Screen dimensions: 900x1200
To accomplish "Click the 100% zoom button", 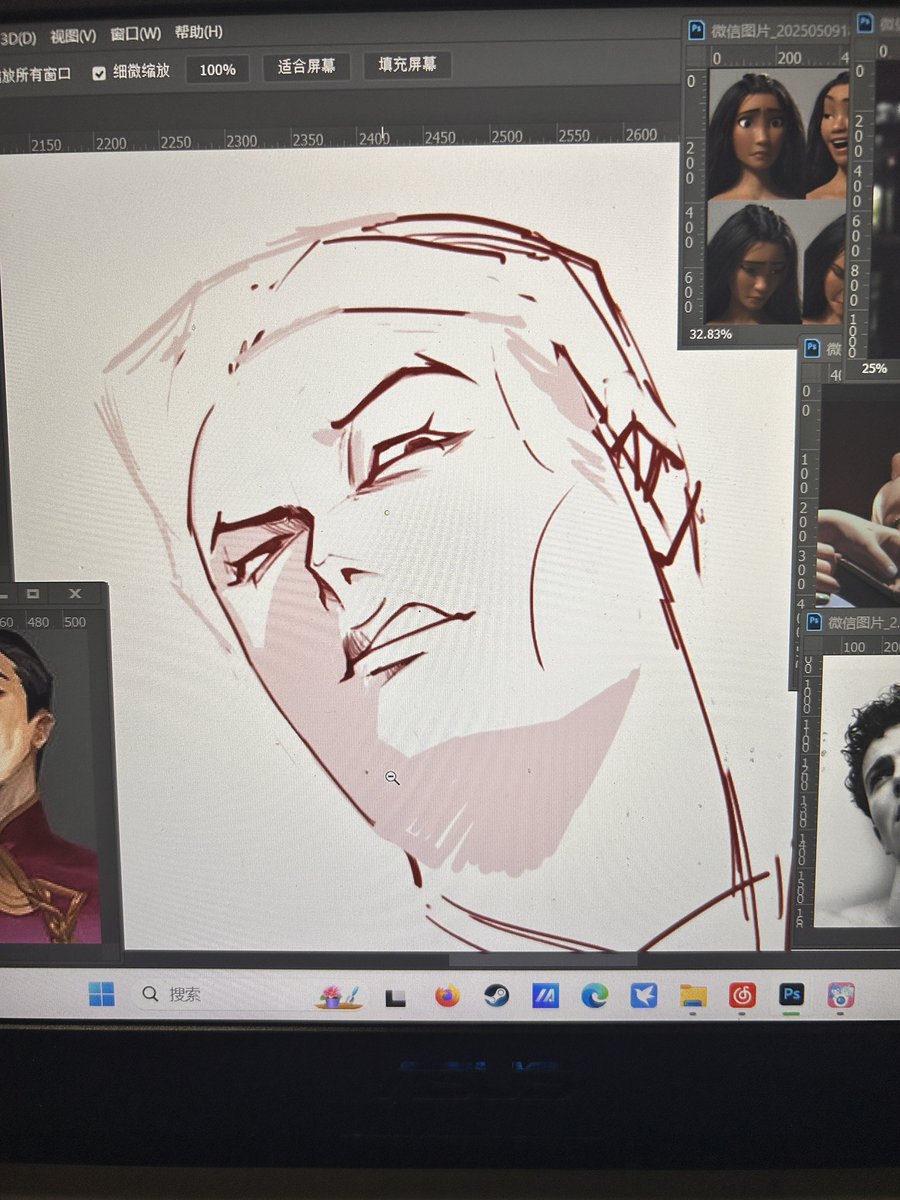I will pyautogui.click(x=217, y=69).
